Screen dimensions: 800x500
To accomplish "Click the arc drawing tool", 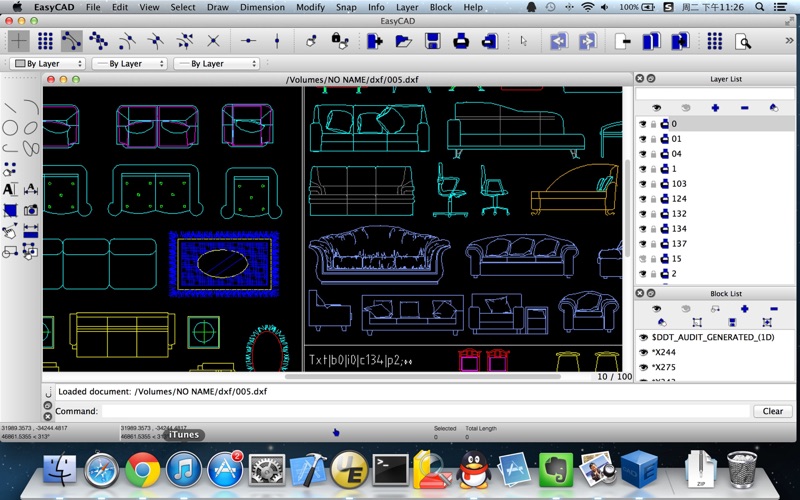I will tap(31, 107).
